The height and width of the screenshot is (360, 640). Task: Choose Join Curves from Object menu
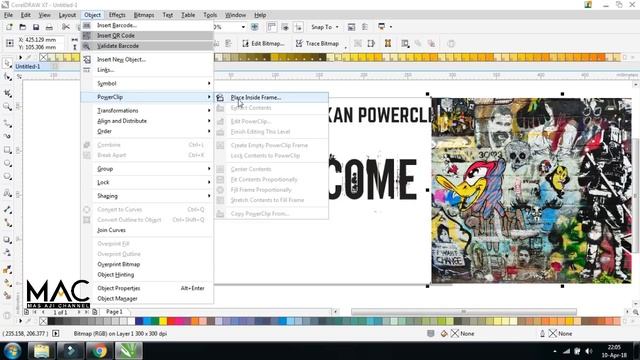pos(147,230)
